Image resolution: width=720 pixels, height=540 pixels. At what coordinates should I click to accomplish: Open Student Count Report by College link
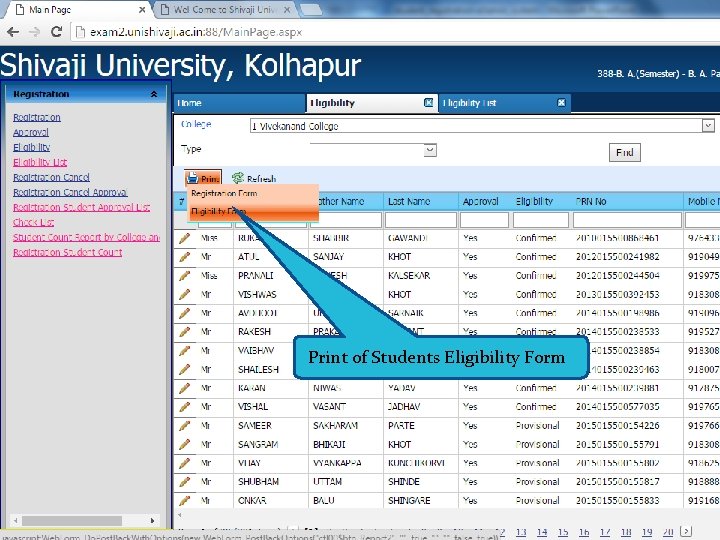86,237
